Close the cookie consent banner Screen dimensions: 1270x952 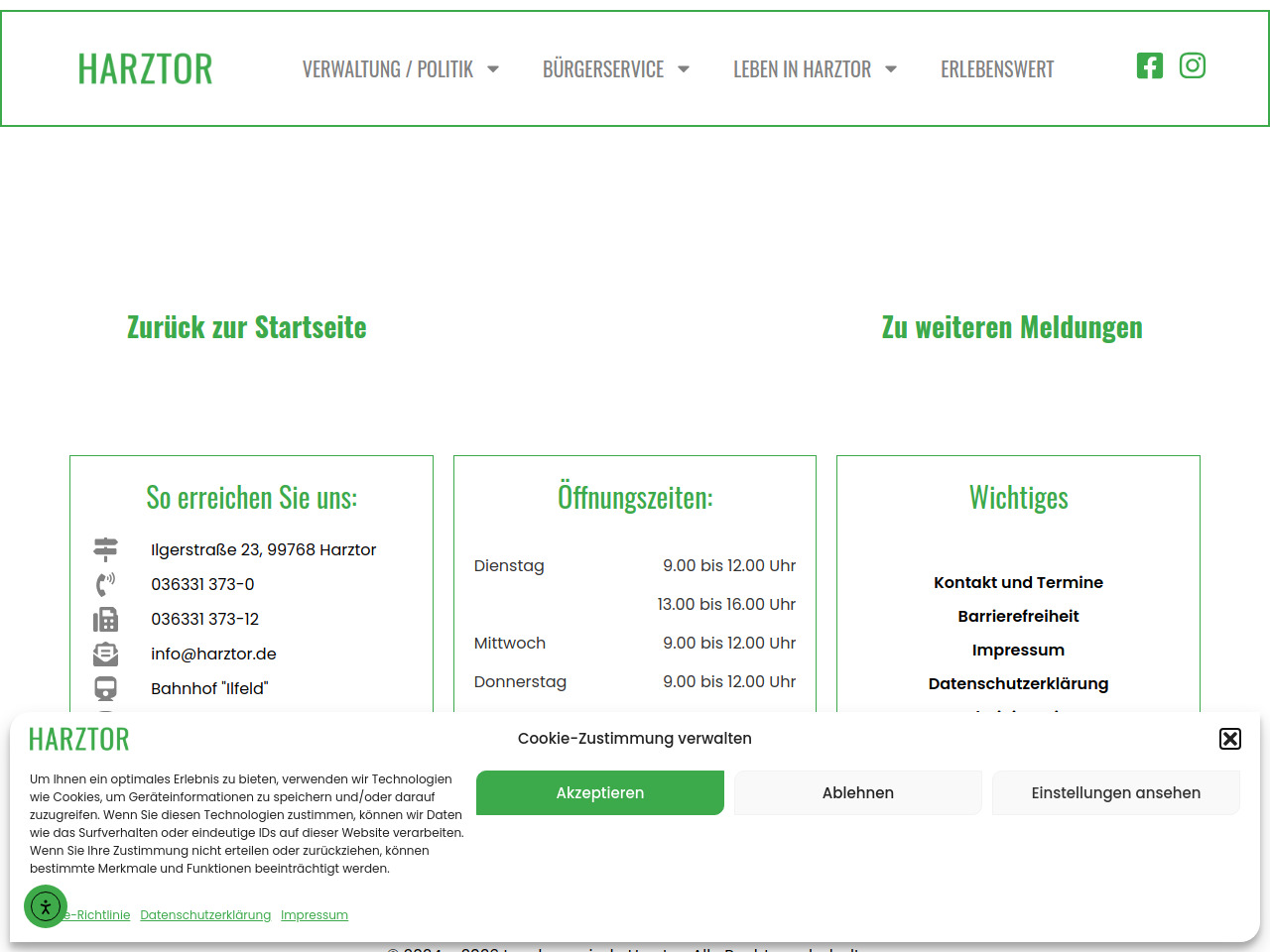pos(1229,739)
